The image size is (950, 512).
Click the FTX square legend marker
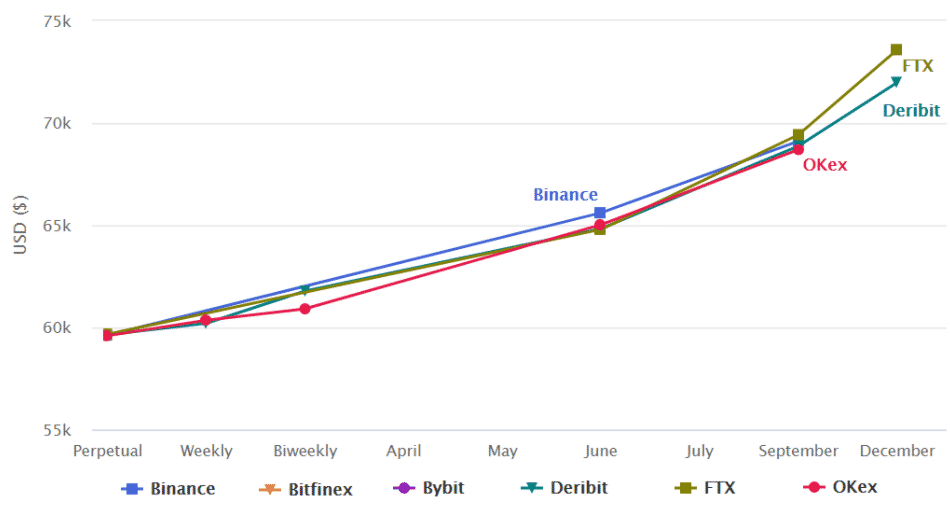686,488
